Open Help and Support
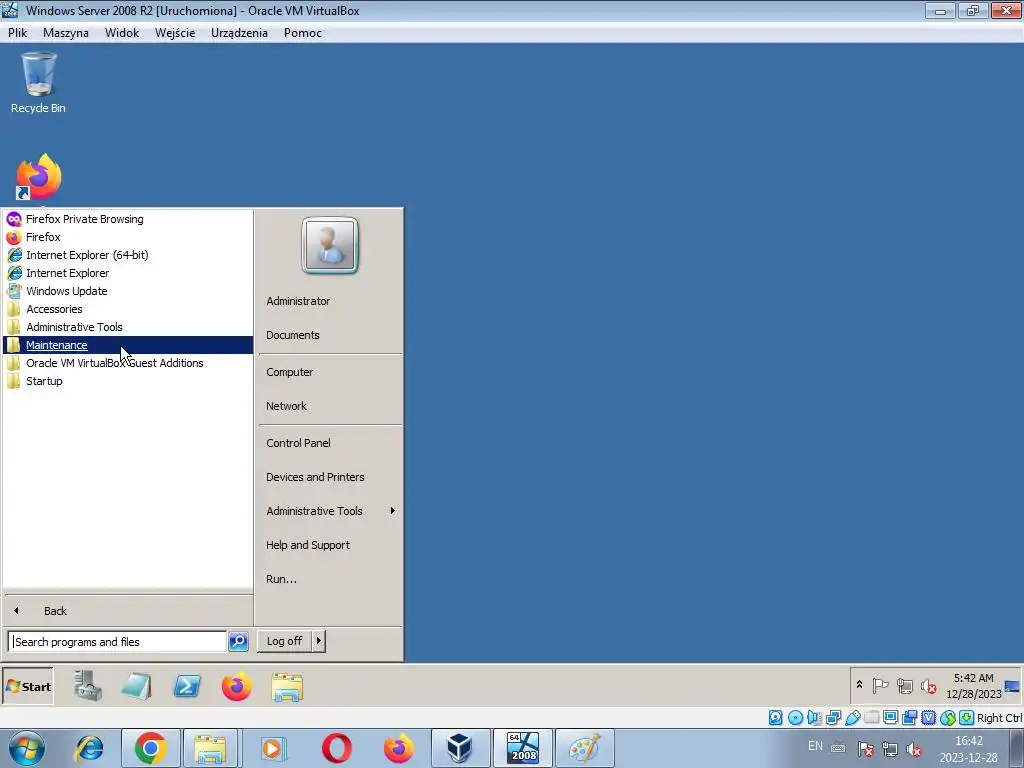The height and width of the screenshot is (768, 1024). click(308, 545)
